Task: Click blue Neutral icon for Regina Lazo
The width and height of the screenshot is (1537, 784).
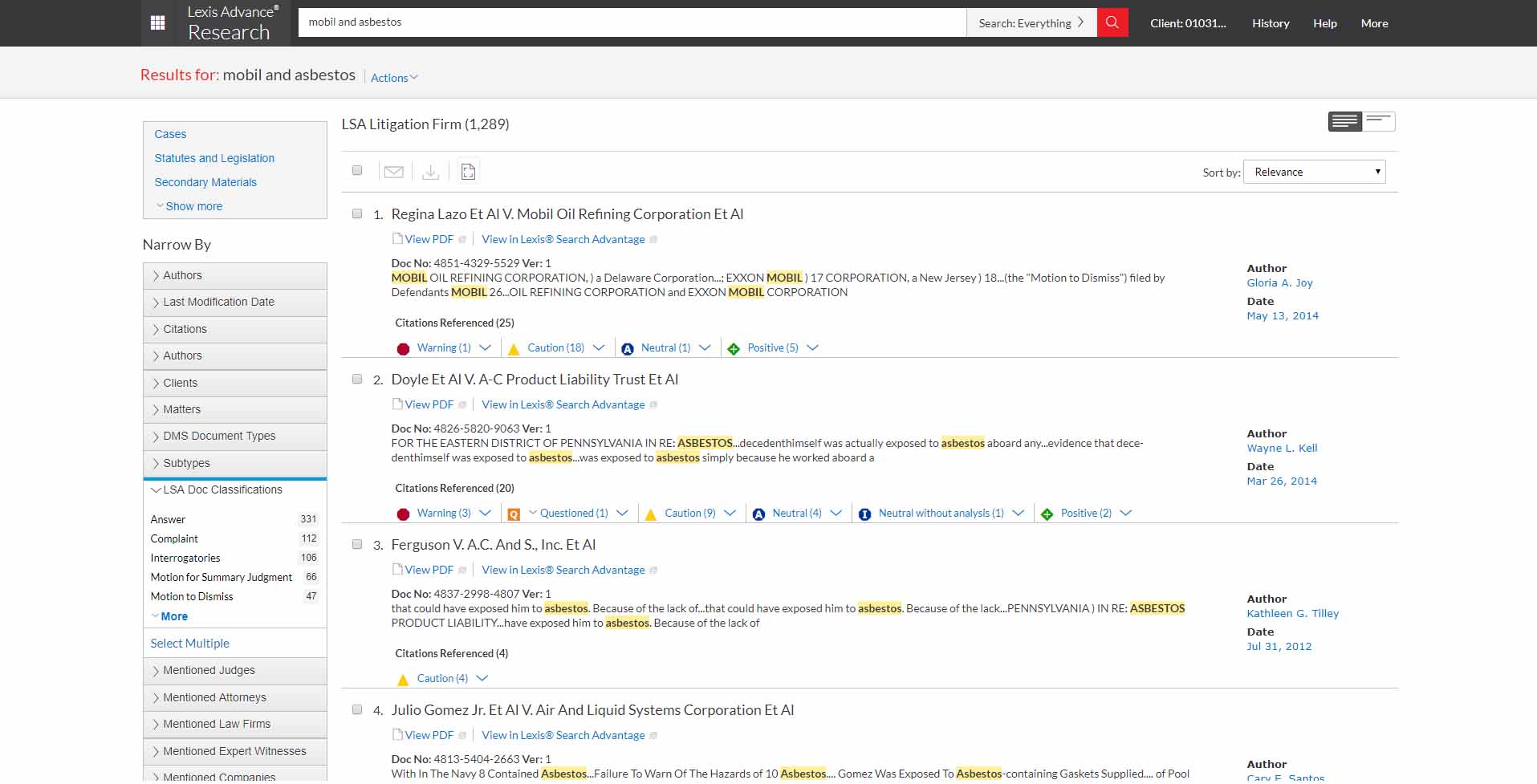Action: 628,349
